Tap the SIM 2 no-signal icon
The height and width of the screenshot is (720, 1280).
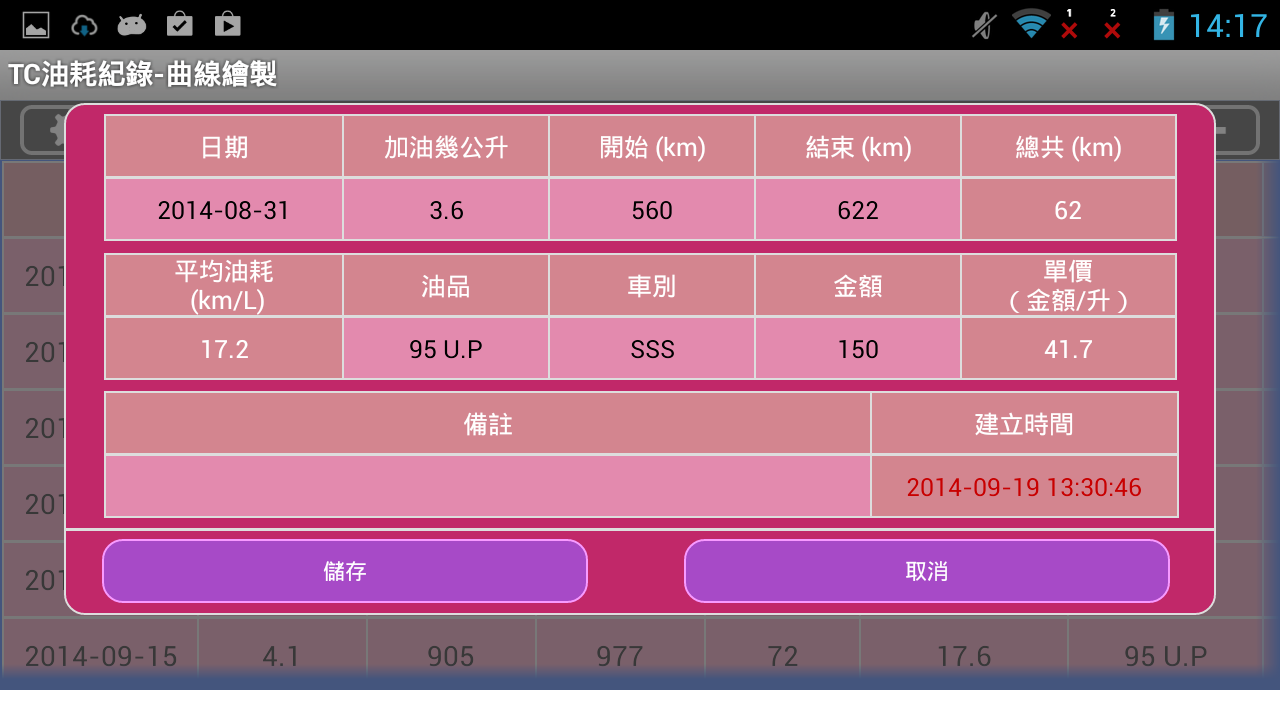[1112, 25]
